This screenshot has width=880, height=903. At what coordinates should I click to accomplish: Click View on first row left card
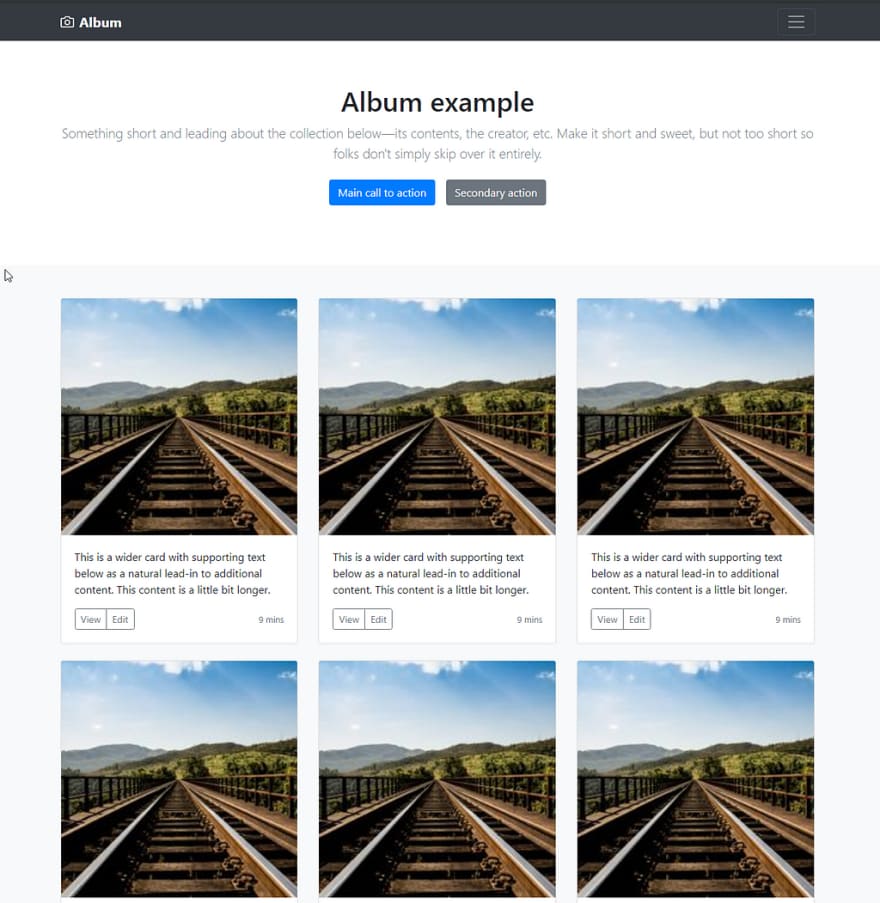(90, 619)
